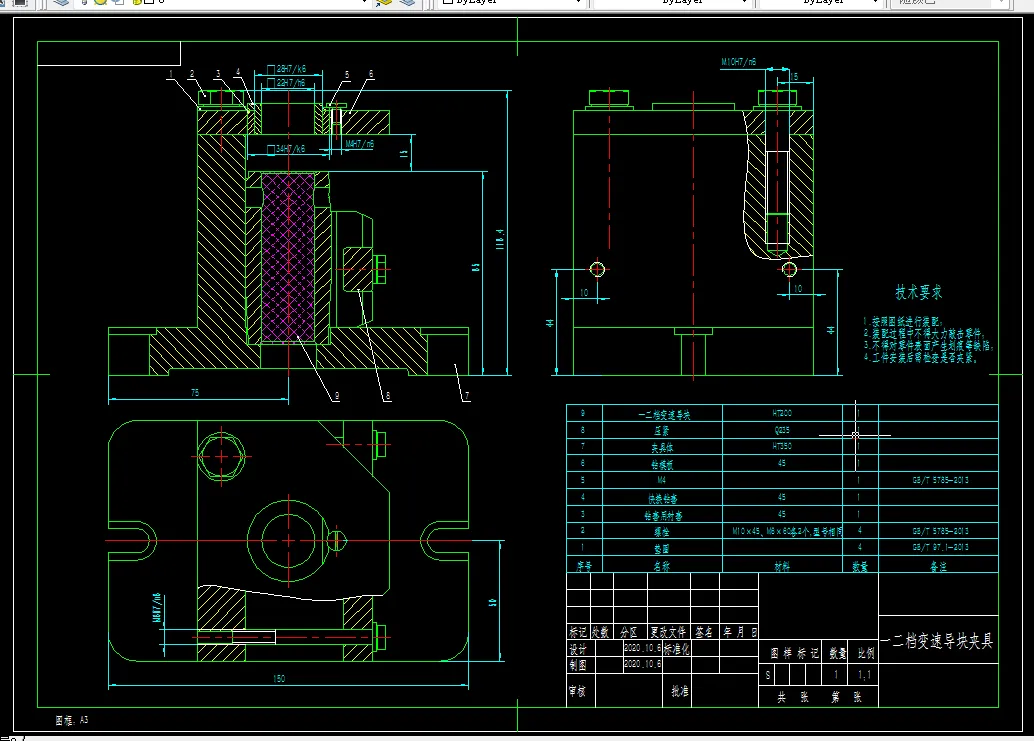Screen dimensions: 1034x741
Task: Pick the hexagonal bolt head in plan view
Action: click(x=222, y=456)
